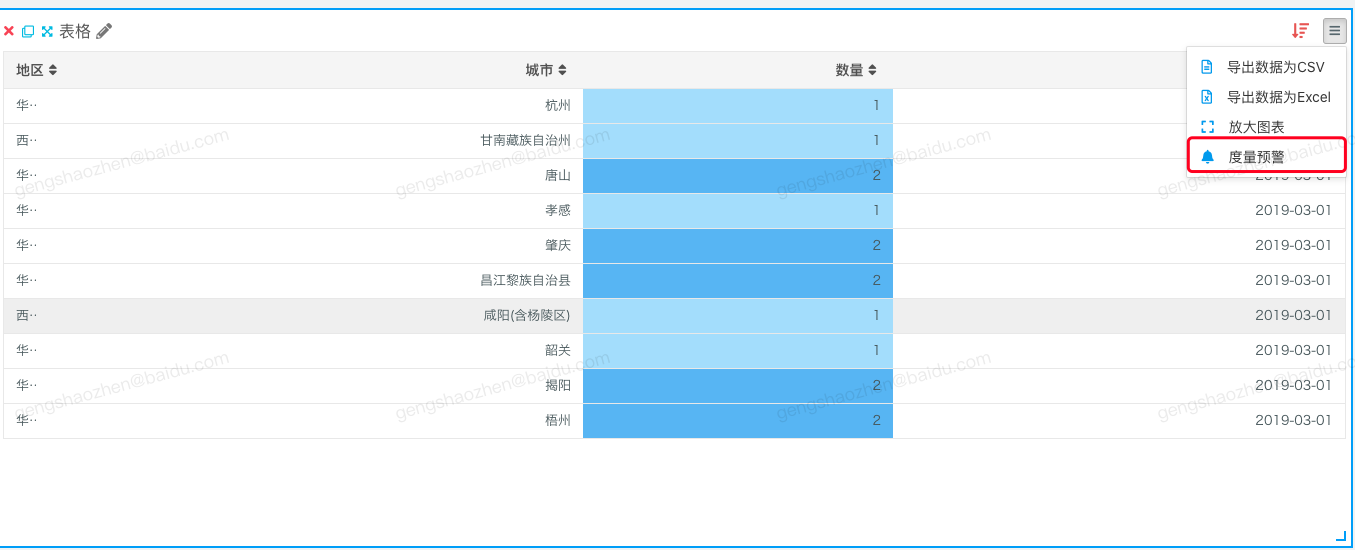Click the copy chart icon

(x=28, y=31)
